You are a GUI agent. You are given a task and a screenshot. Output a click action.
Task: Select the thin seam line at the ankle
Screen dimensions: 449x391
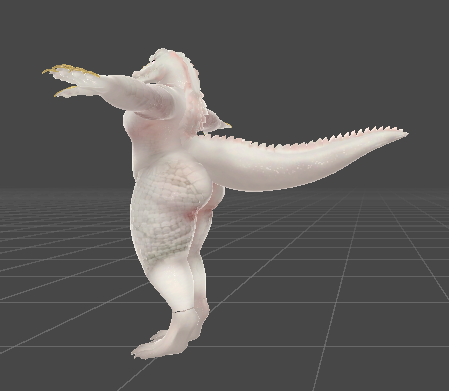pyautogui.click(x=183, y=311)
